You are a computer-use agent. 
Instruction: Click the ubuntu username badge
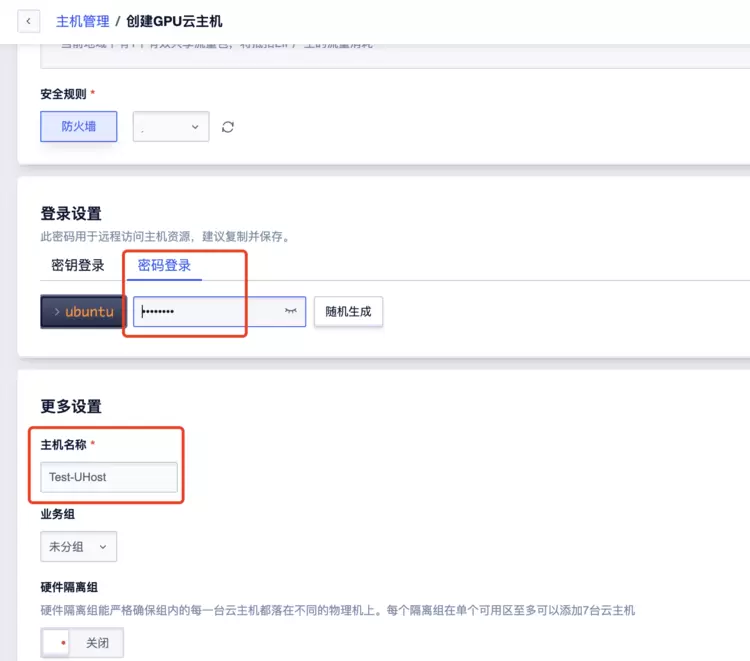coord(83,312)
